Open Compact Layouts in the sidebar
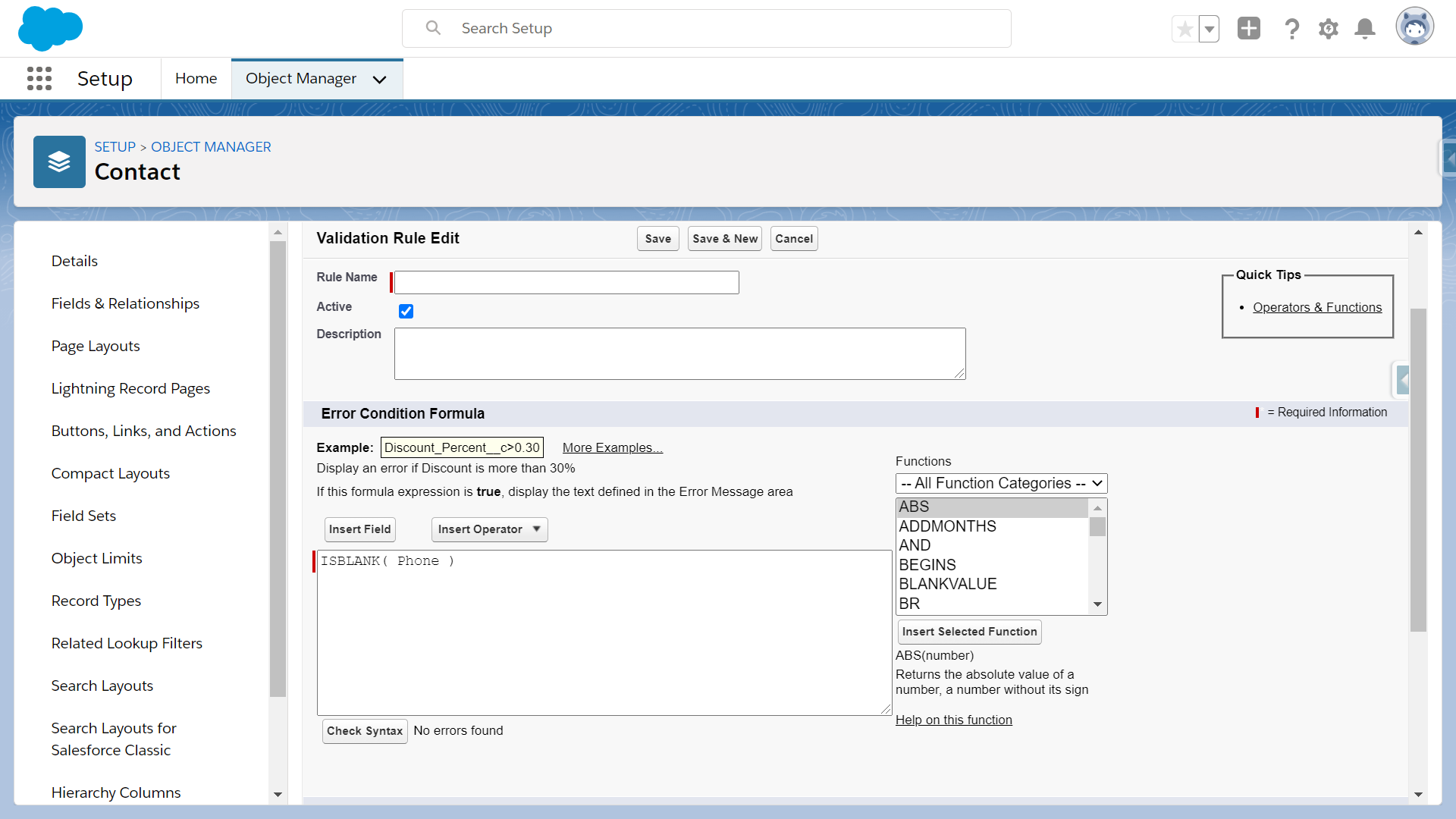 point(110,473)
